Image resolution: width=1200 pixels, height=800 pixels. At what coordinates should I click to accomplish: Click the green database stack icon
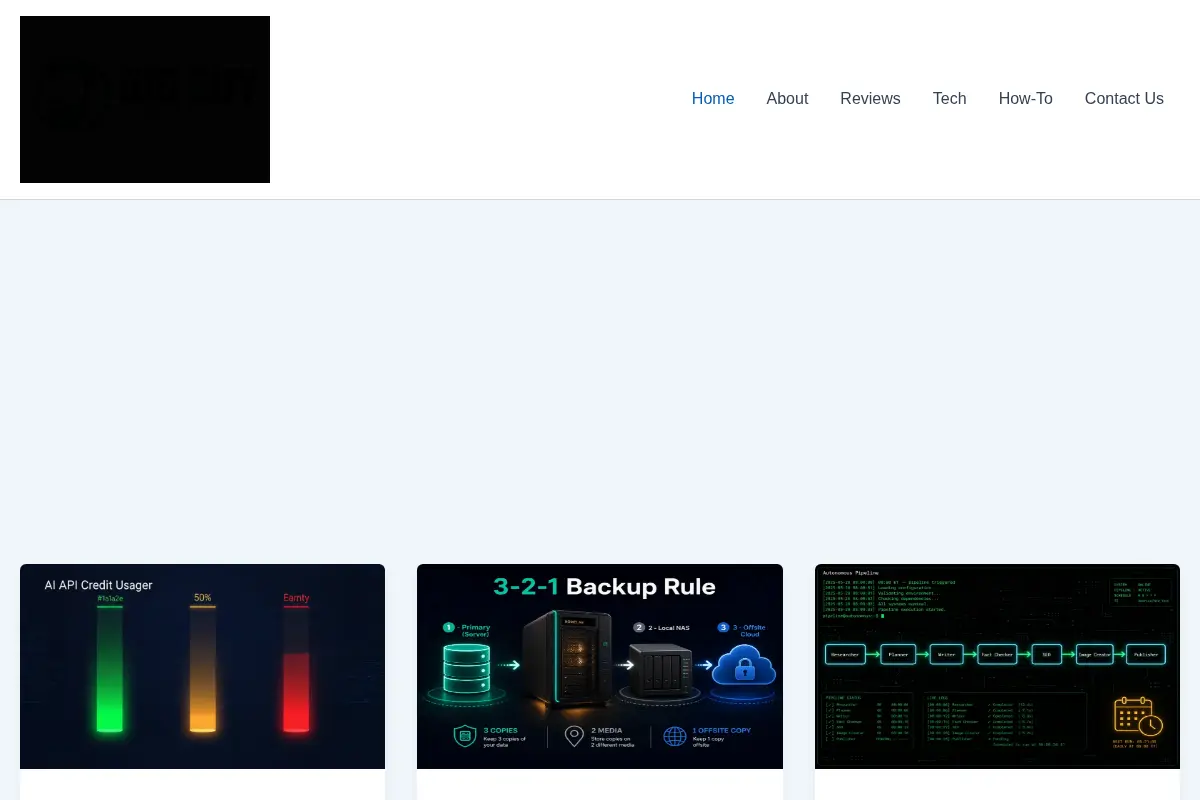click(x=467, y=668)
